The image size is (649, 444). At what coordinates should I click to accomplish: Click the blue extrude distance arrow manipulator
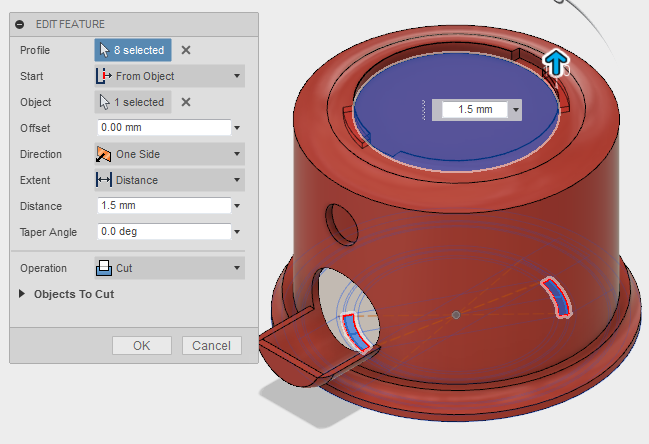[x=555, y=62]
